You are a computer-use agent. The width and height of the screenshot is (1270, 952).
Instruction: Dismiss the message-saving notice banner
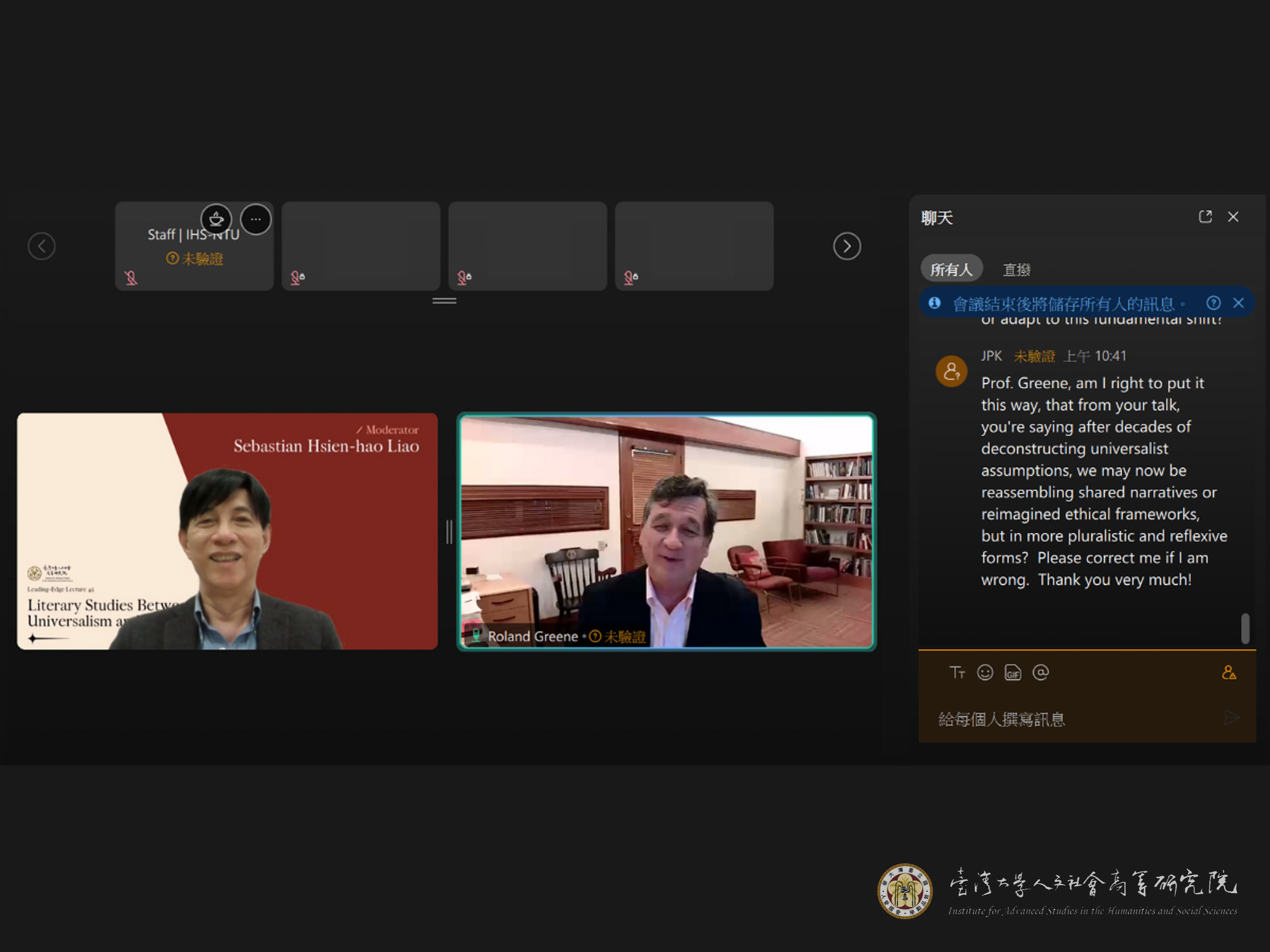[1238, 302]
